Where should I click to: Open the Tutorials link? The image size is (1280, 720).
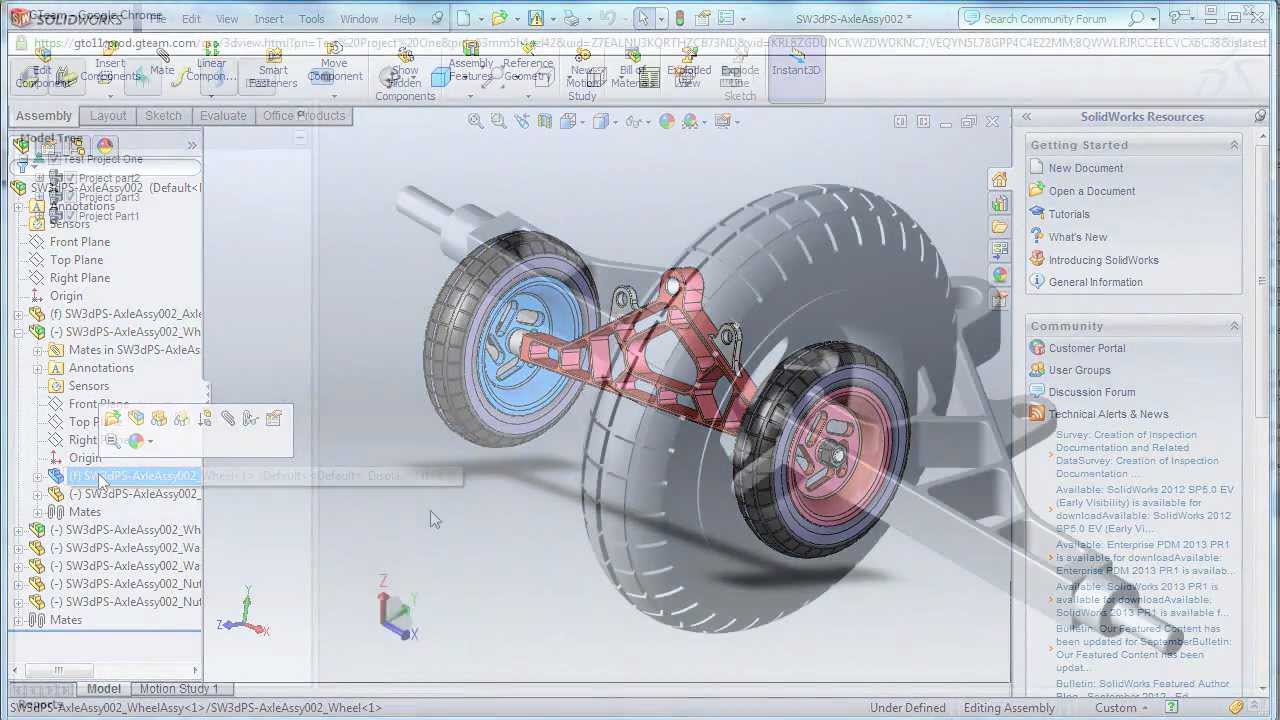[1069, 214]
